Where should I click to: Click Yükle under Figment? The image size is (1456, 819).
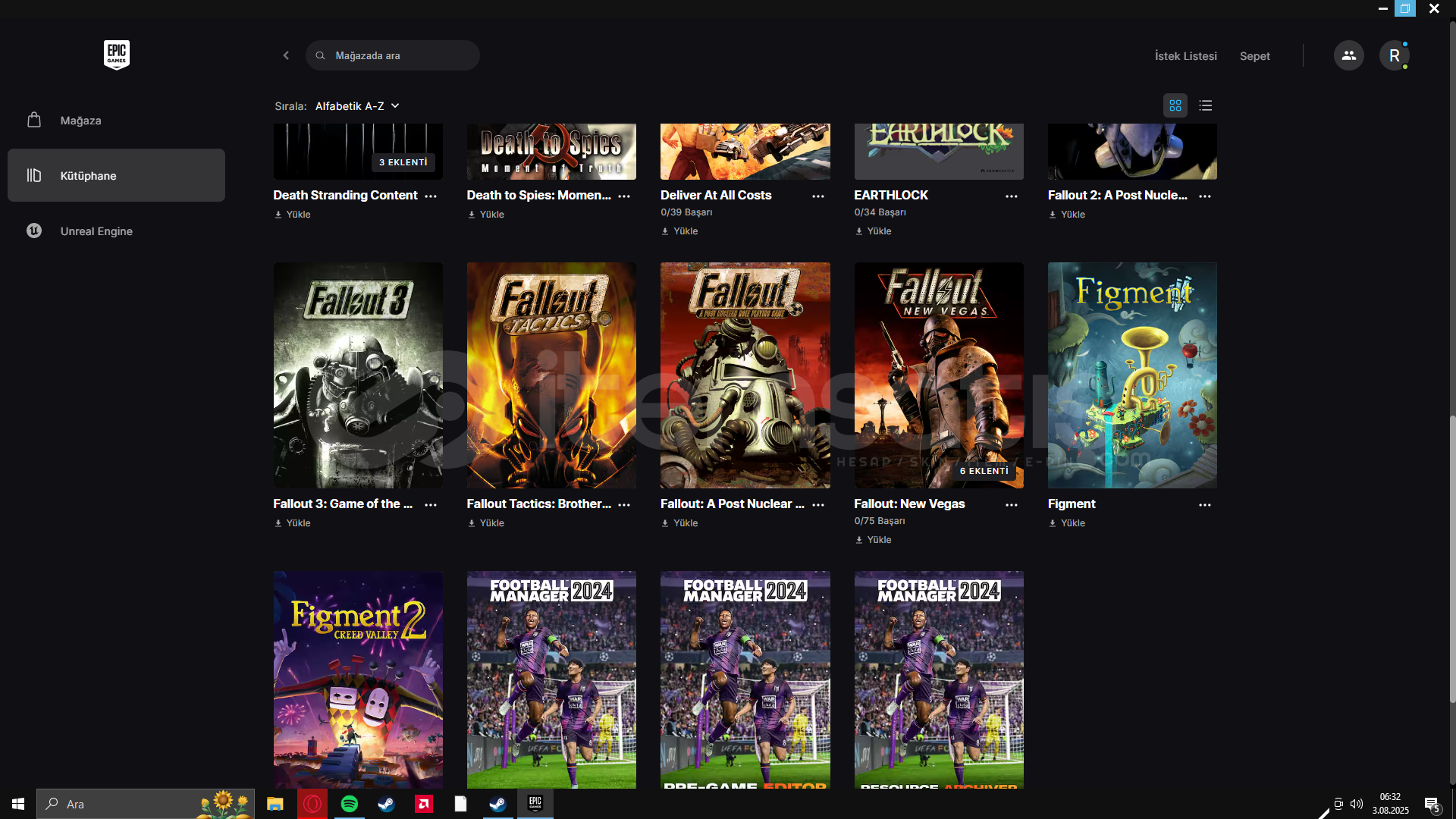[1067, 523]
